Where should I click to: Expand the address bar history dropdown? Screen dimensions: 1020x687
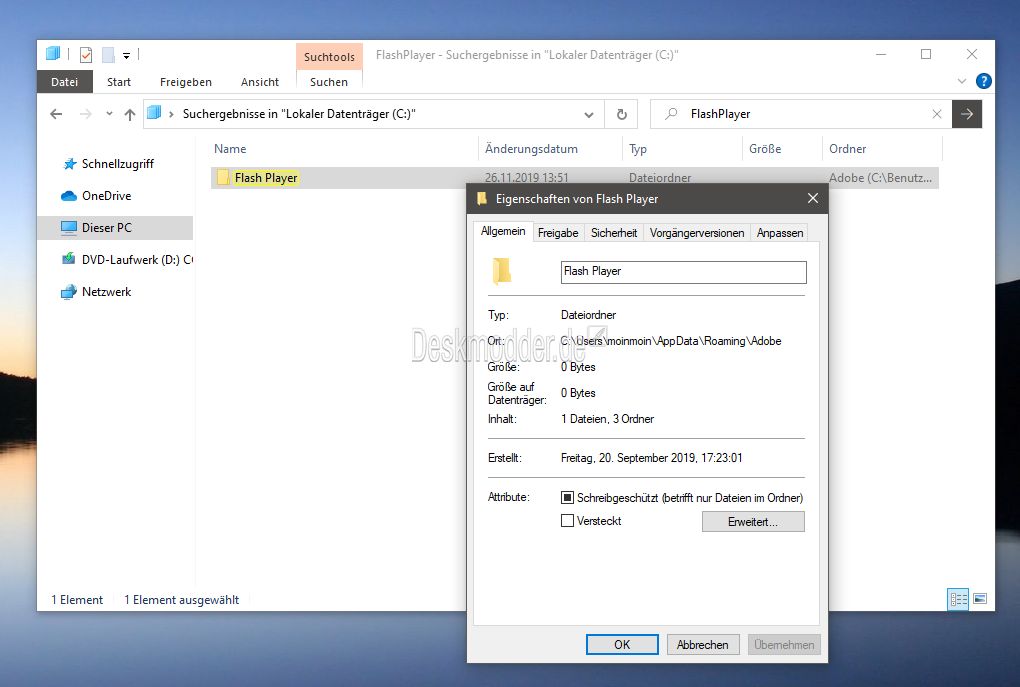point(589,114)
